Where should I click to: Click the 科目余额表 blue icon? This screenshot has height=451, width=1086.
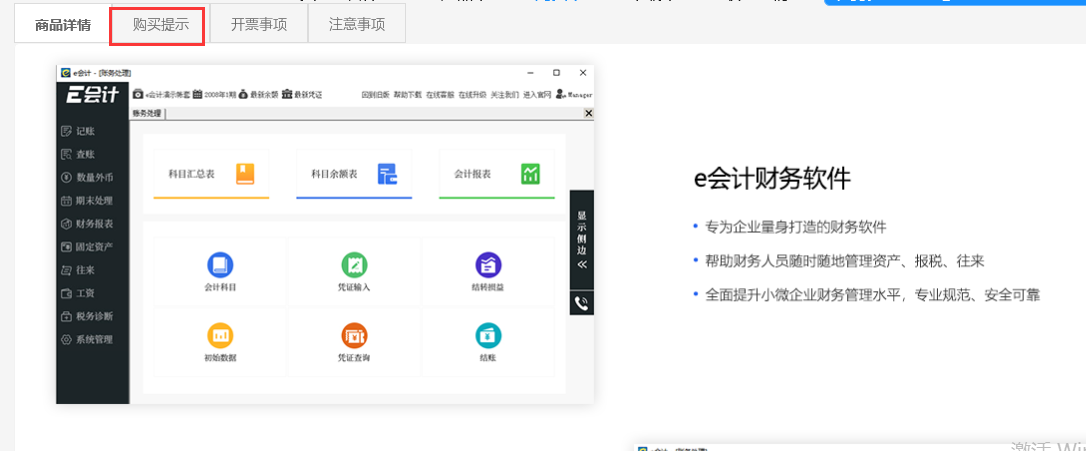387,174
